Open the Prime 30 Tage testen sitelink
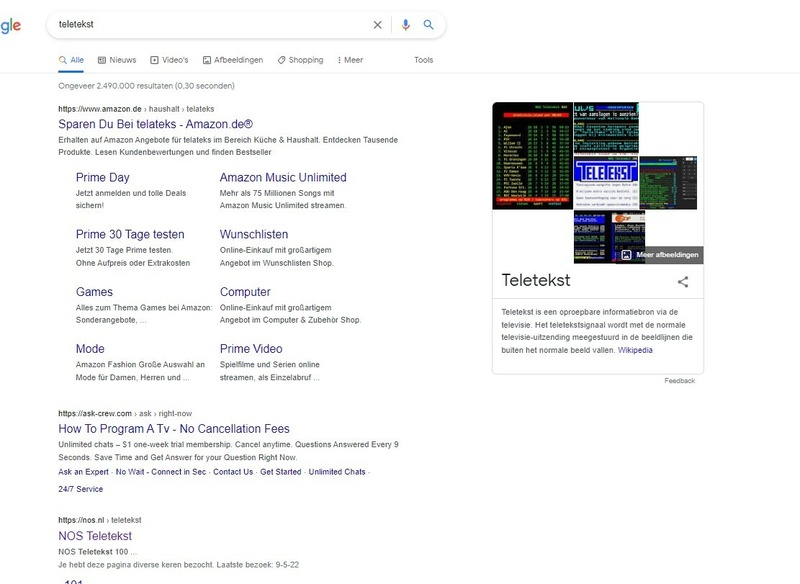Viewport: 800px width, 584px height. (130, 235)
